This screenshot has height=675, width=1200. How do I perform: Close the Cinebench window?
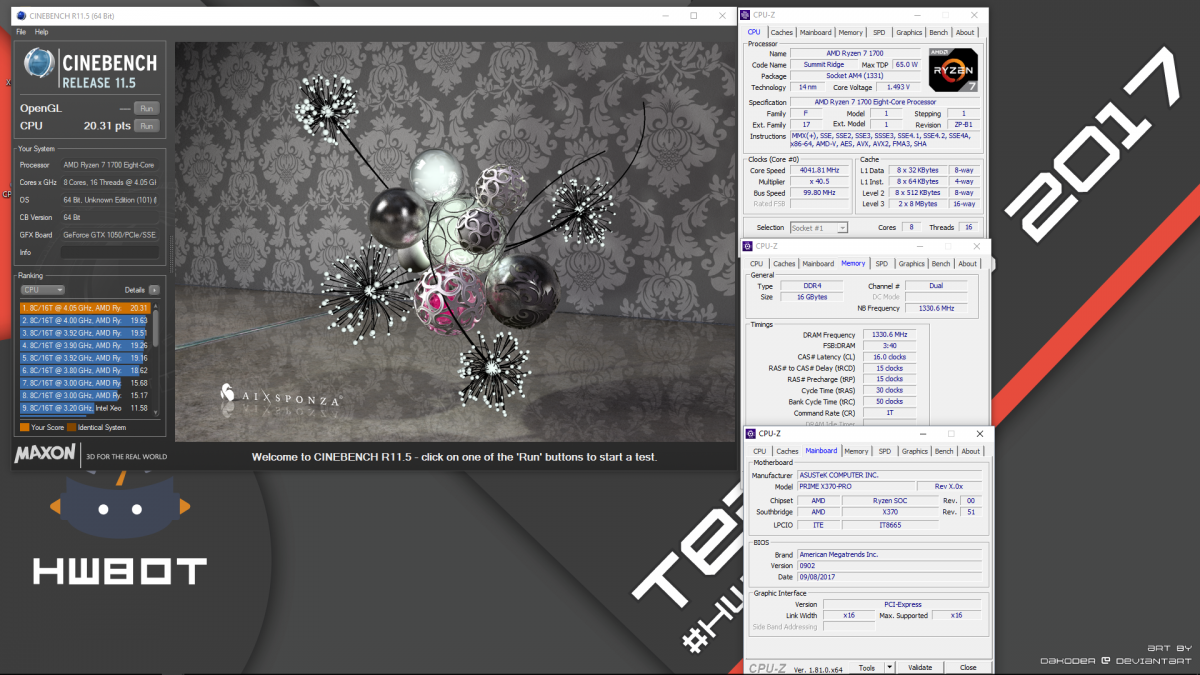click(x=724, y=16)
